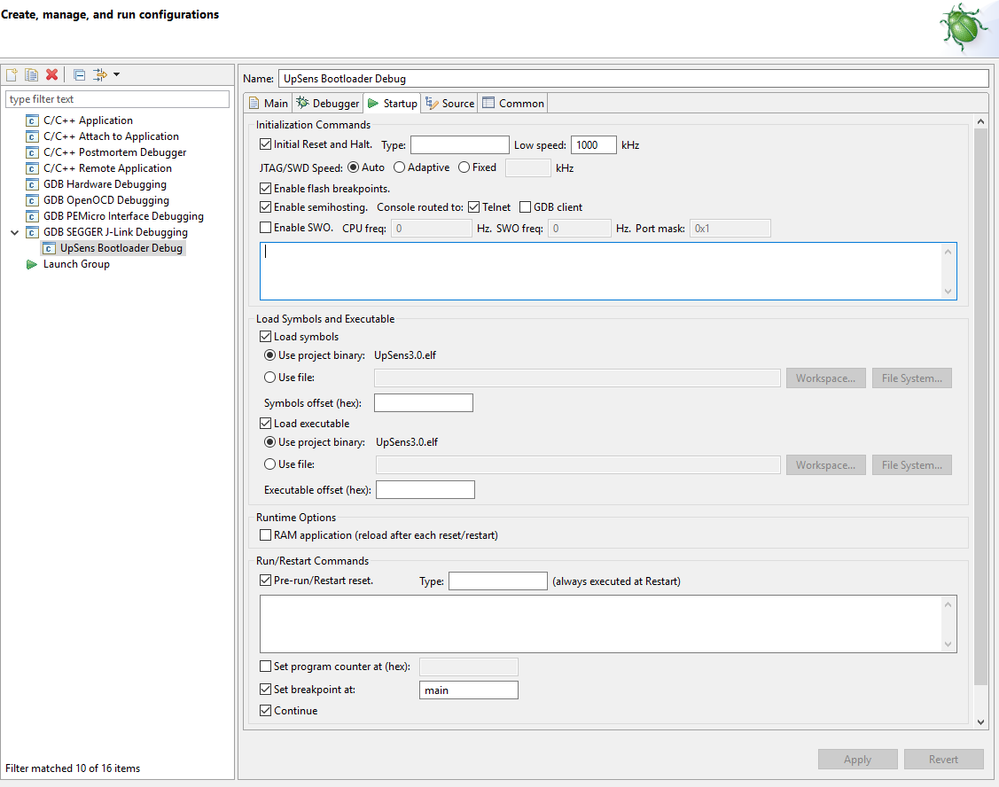Select Use file for executable

[x=270, y=465]
